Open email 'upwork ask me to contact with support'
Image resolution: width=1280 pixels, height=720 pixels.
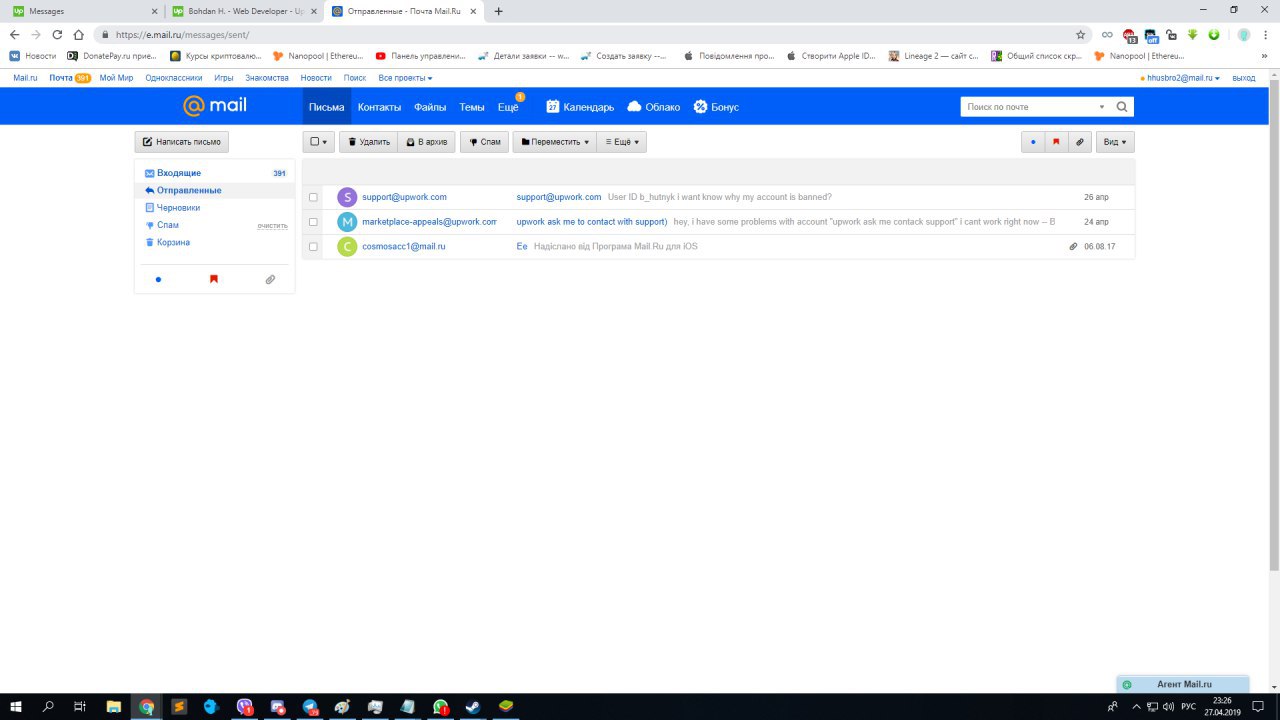tap(591, 222)
